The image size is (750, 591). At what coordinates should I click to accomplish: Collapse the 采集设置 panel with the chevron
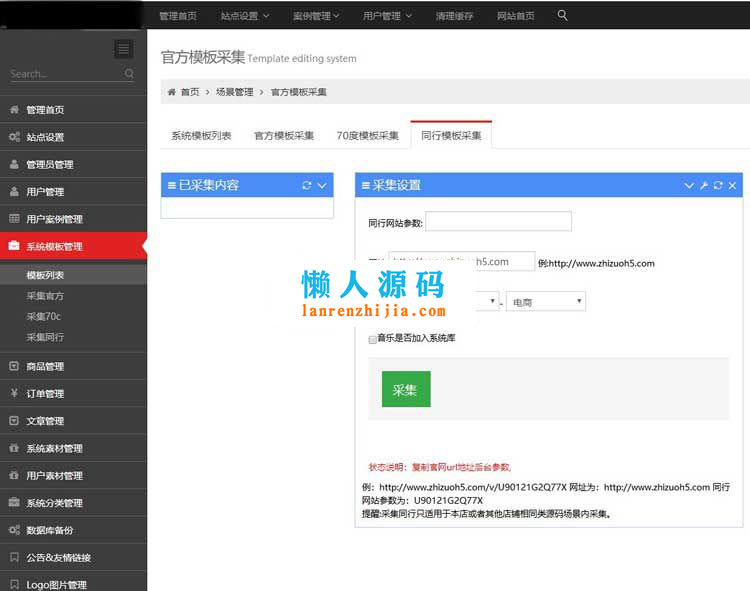(689, 186)
